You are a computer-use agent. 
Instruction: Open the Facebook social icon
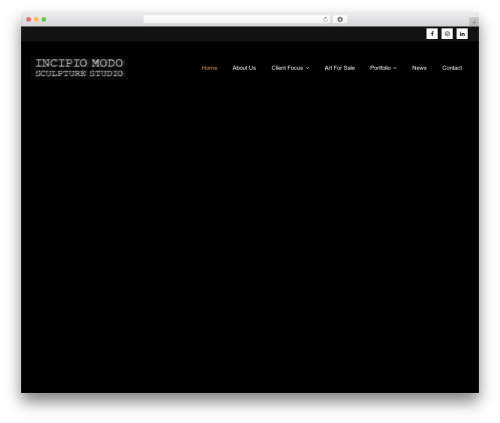coord(432,34)
